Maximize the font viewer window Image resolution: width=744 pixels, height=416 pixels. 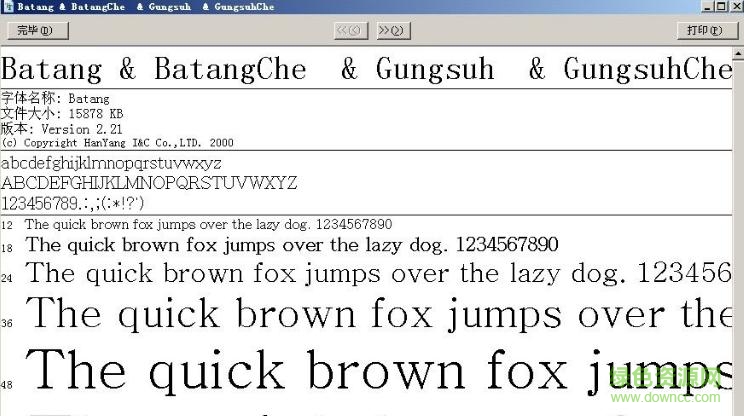coord(721,7)
